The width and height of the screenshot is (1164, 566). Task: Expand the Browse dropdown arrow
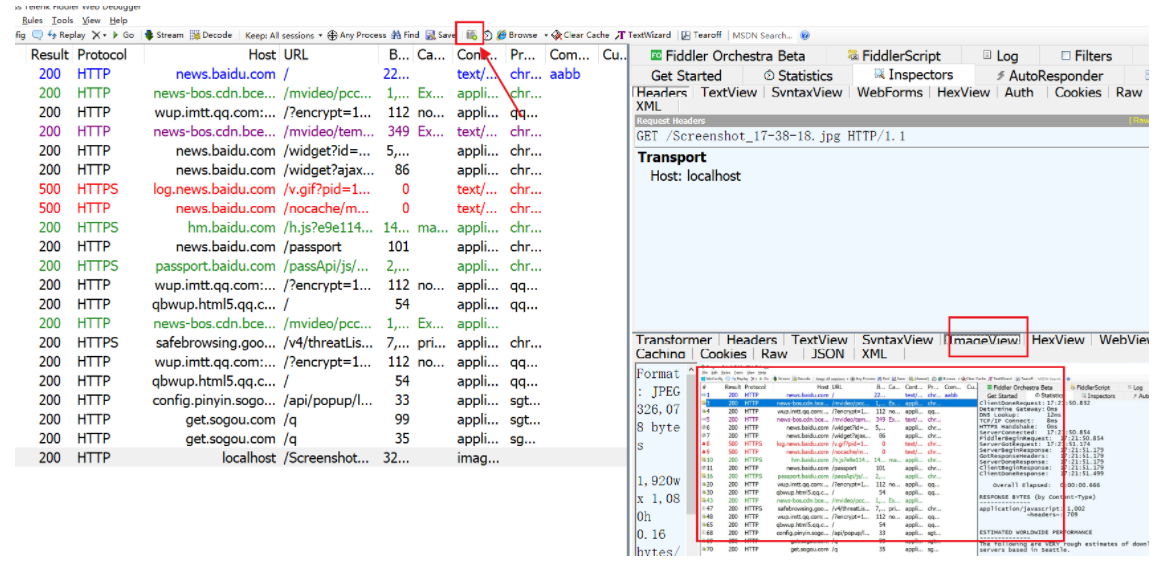(x=546, y=35)
